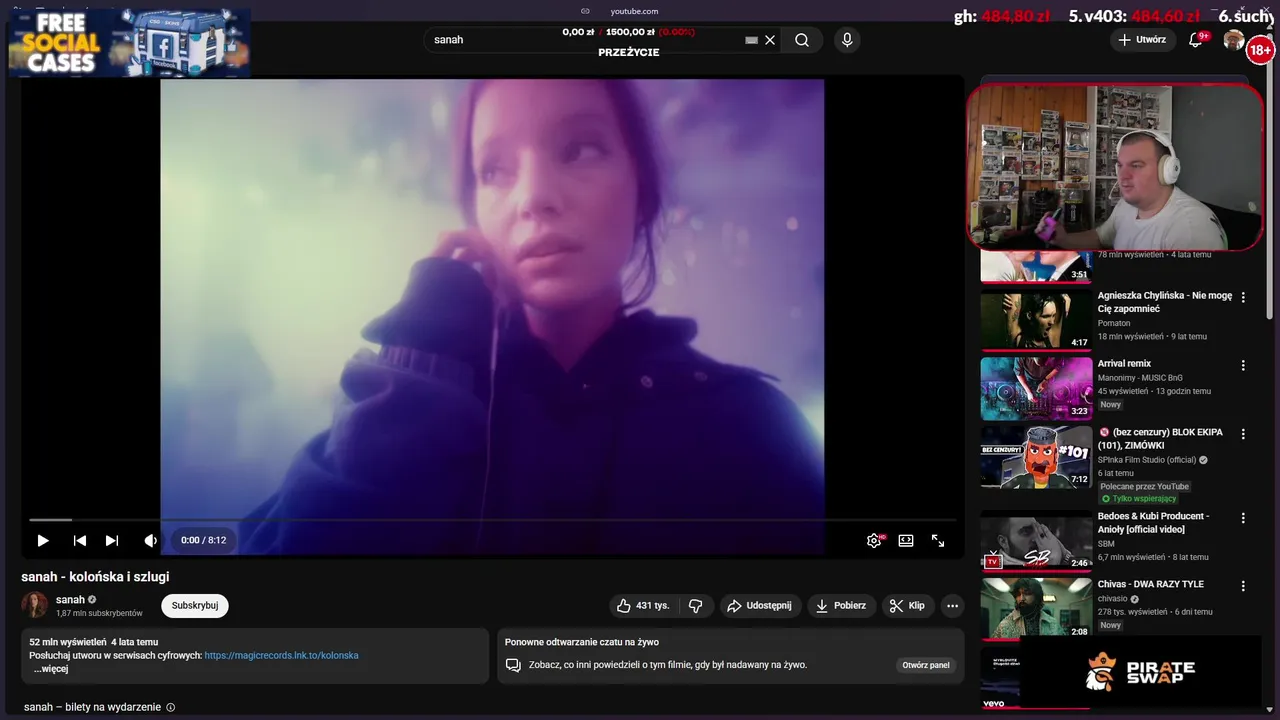The width and height of the screenshot is (1280, 720).
Task: Open magicrecords.lnk.to/kolonska link
Action: (281, 656)
